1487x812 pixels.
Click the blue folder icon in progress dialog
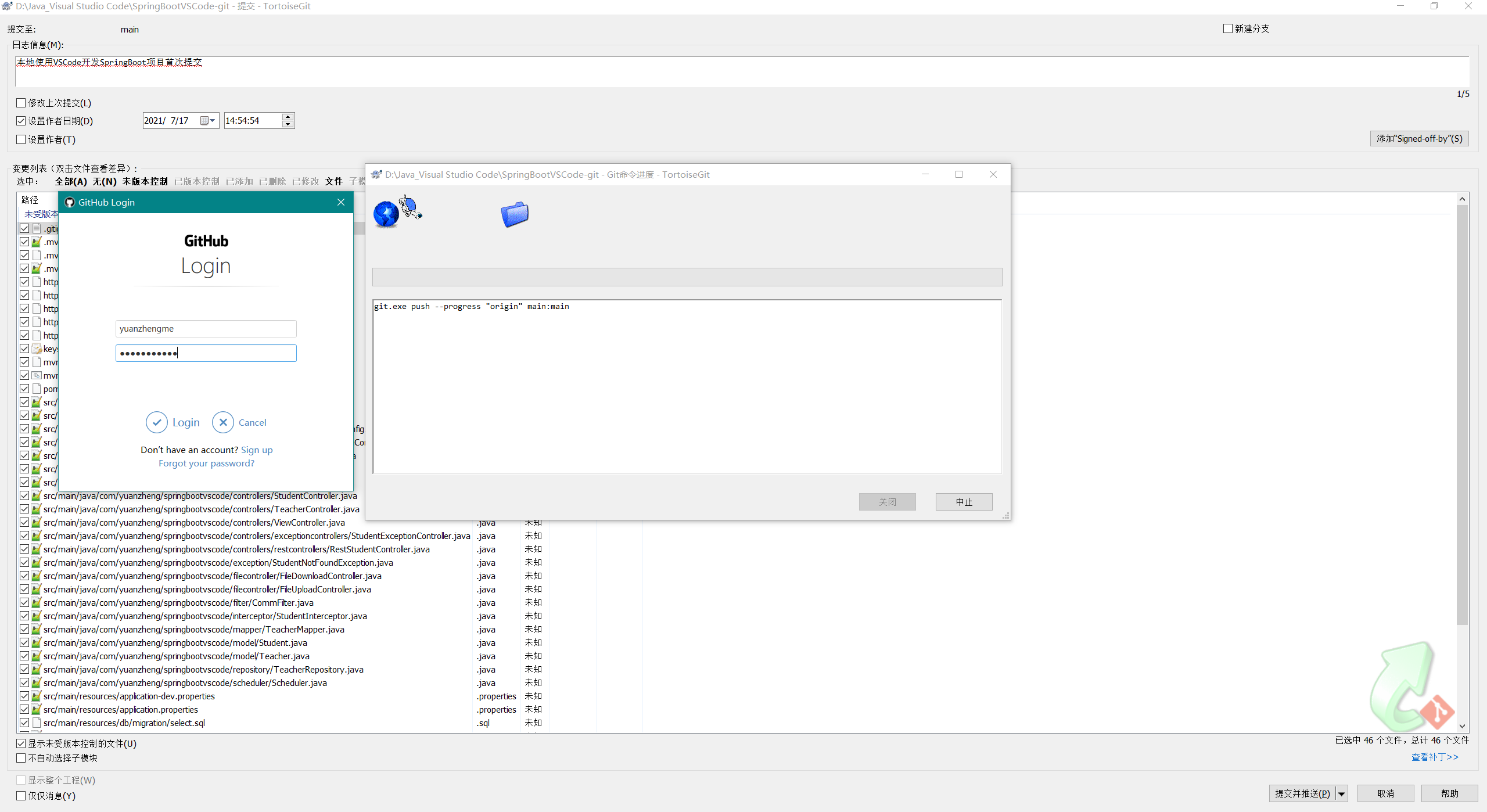tap(515, 214)
